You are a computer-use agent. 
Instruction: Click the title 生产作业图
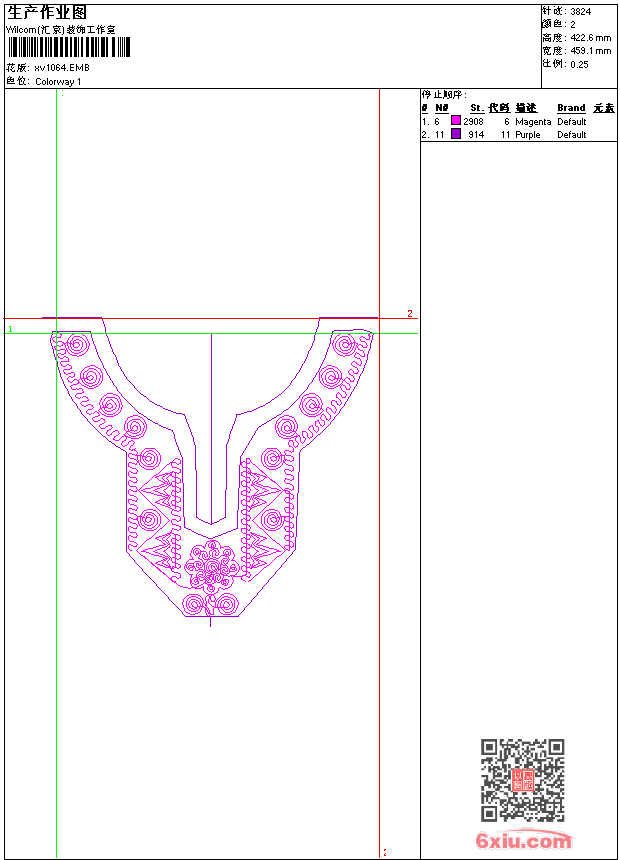point(47,13)
